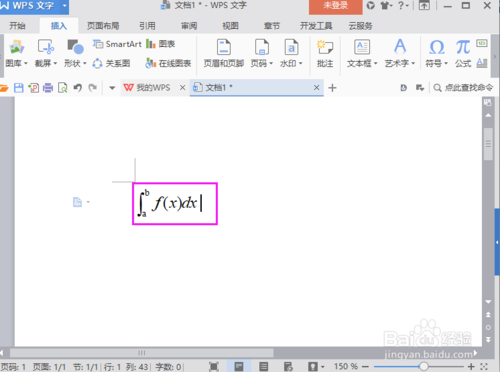Add a new document tab with plus
This screenshot has height=372, width=500.
pyautogui.click(x=332, y=88)
